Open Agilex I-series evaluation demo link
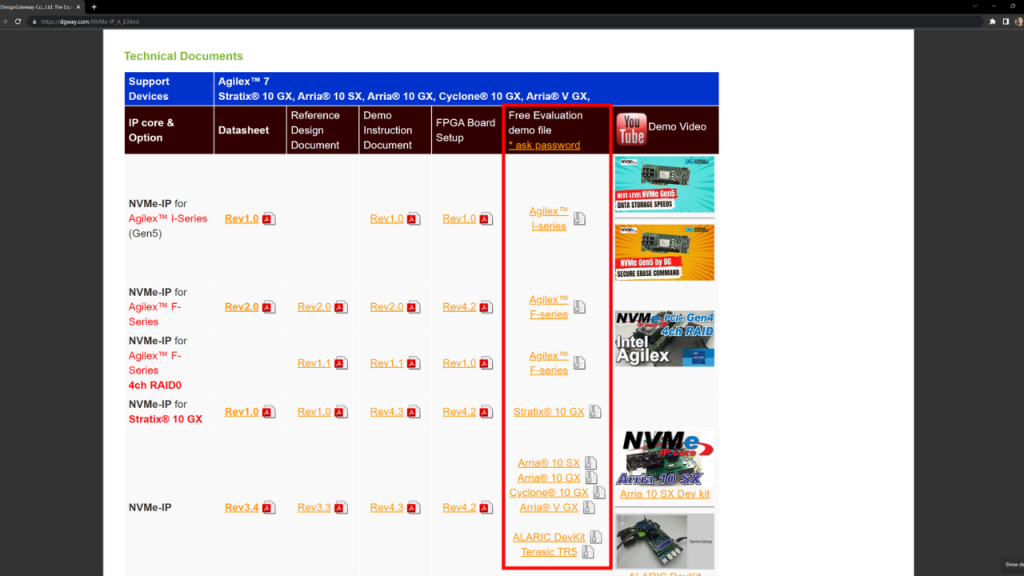The height and width of the screenshot is (576, 1024). coord(549,219)
